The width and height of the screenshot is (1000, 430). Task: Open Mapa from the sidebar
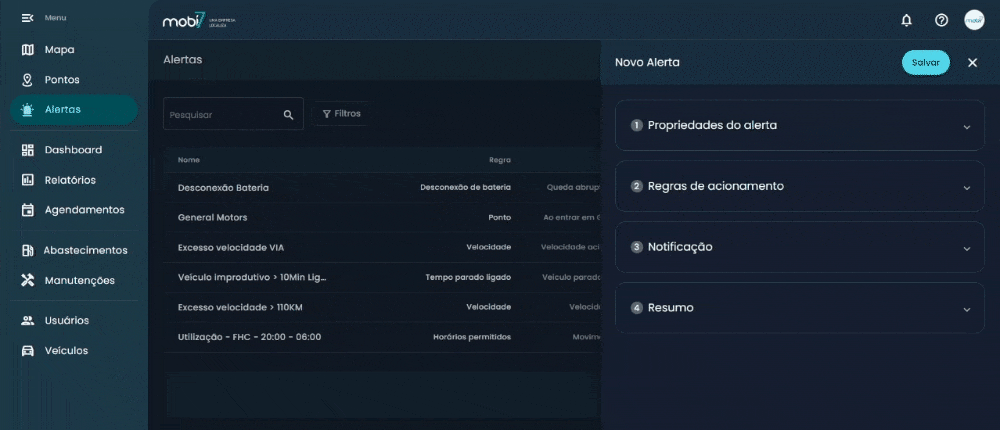[59, 50]
